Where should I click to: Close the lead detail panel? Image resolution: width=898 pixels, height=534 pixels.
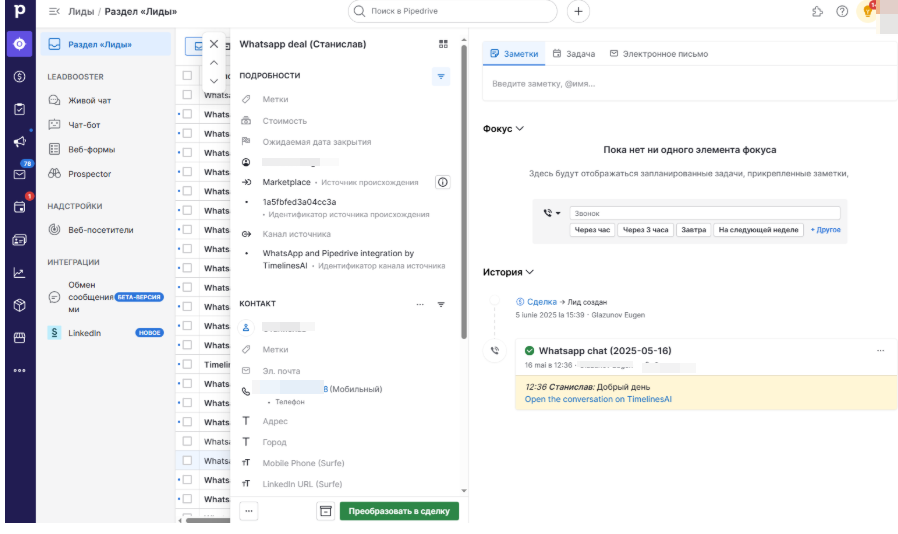point(213,44)
